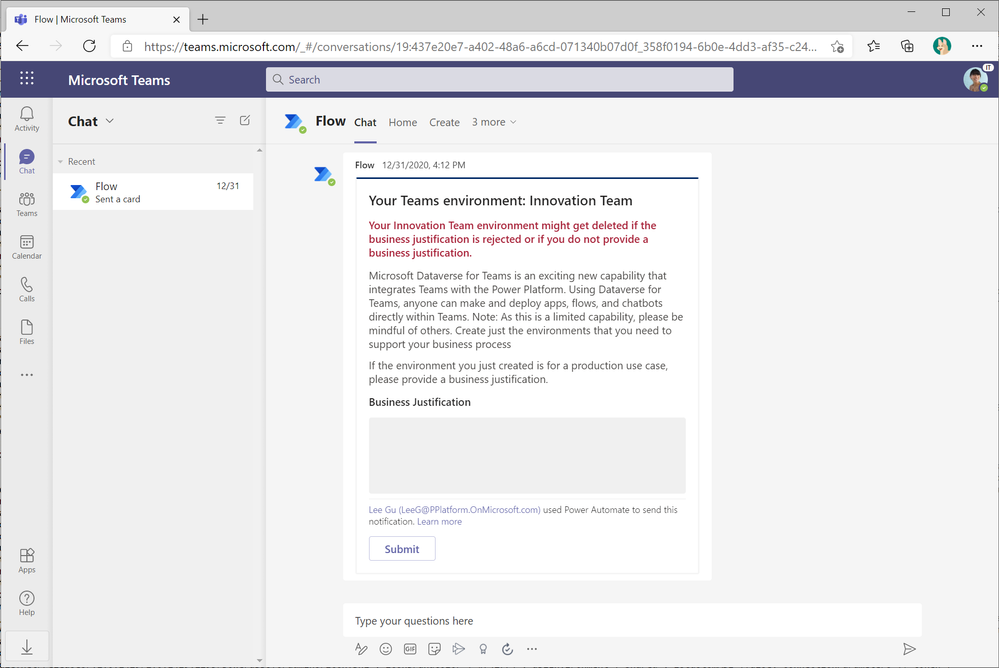
Task: Switch to the Home tab of Flow
Action: point(403,122)
